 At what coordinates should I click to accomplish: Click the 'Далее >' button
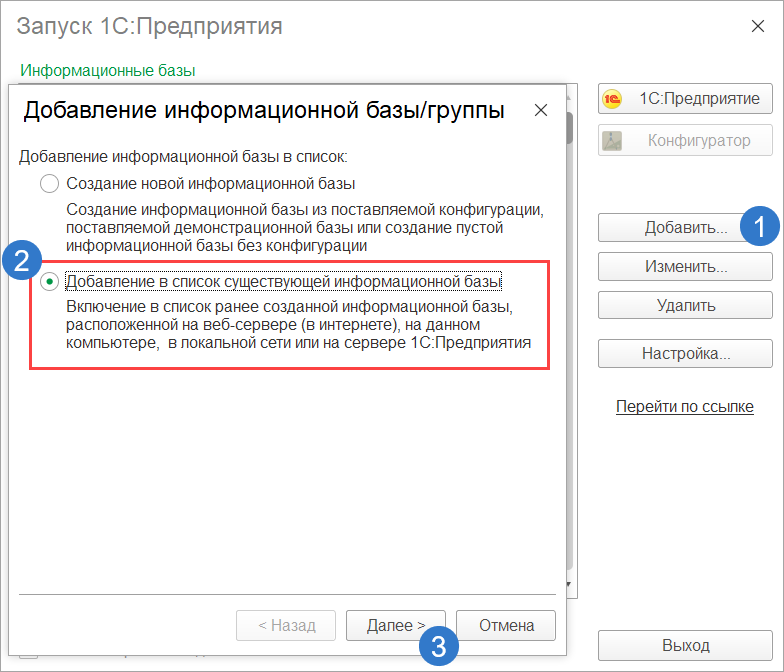tap(396, 626)
